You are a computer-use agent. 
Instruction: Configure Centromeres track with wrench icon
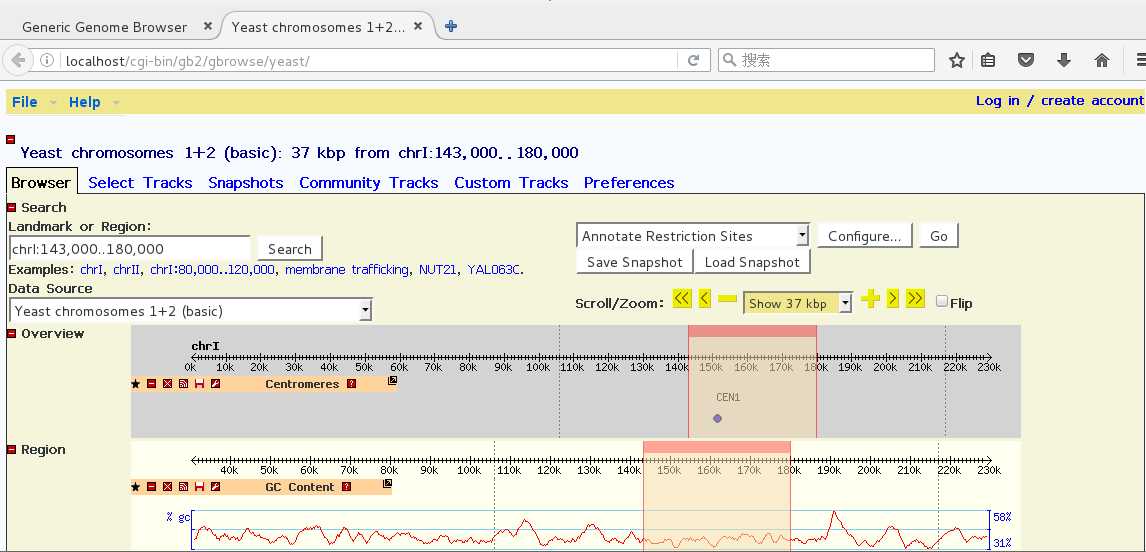[x=216, y=384]
